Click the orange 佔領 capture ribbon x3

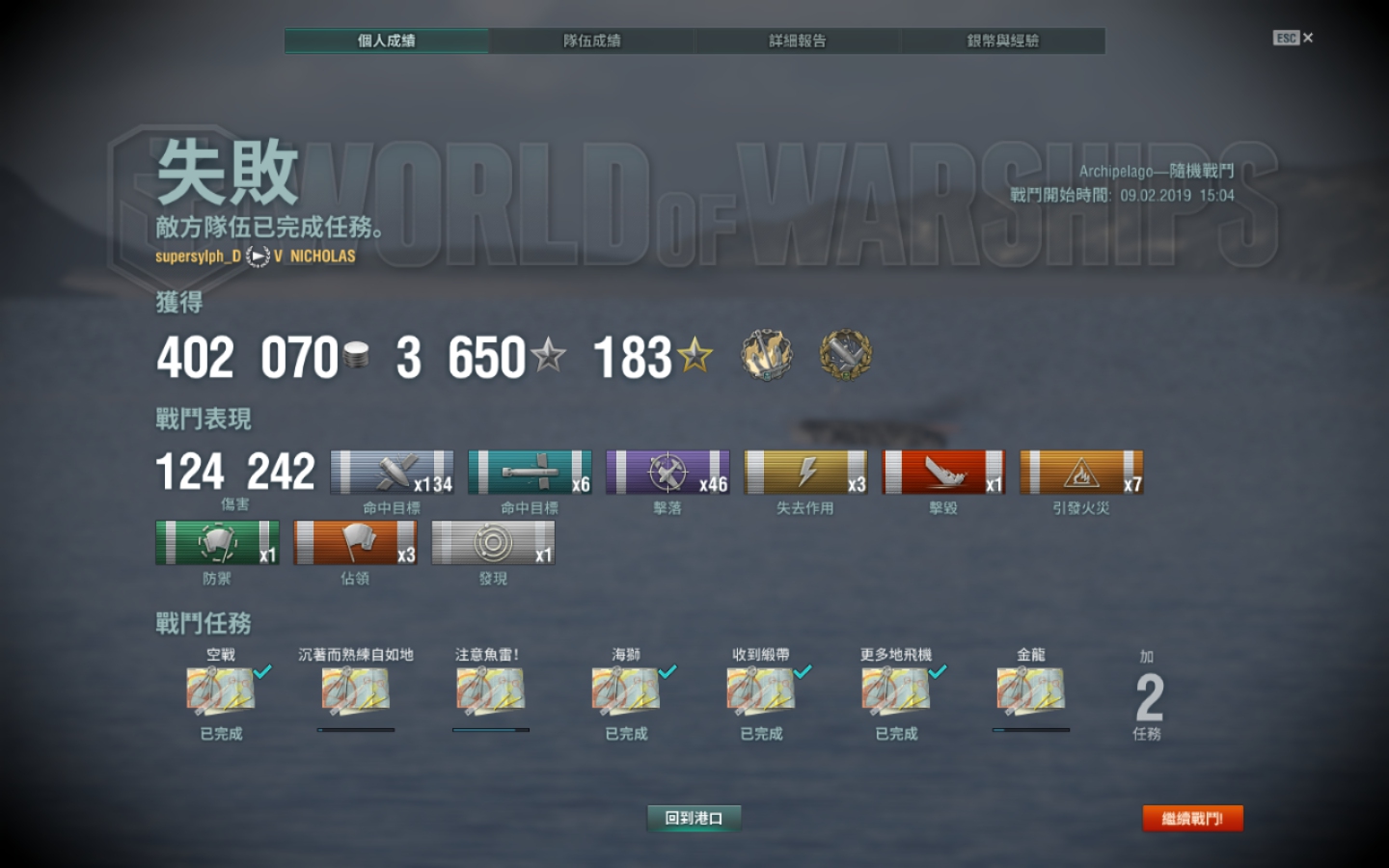tap(355, 543)
